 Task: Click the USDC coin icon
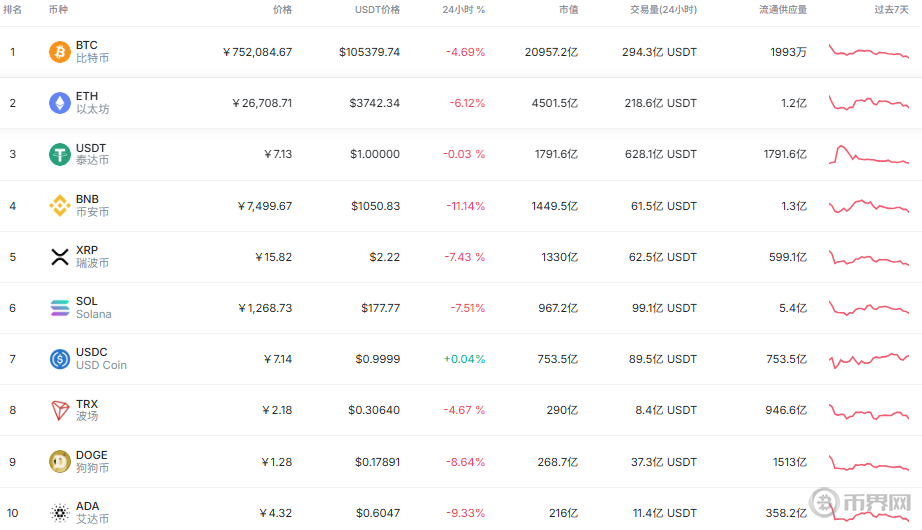[60, 359]
